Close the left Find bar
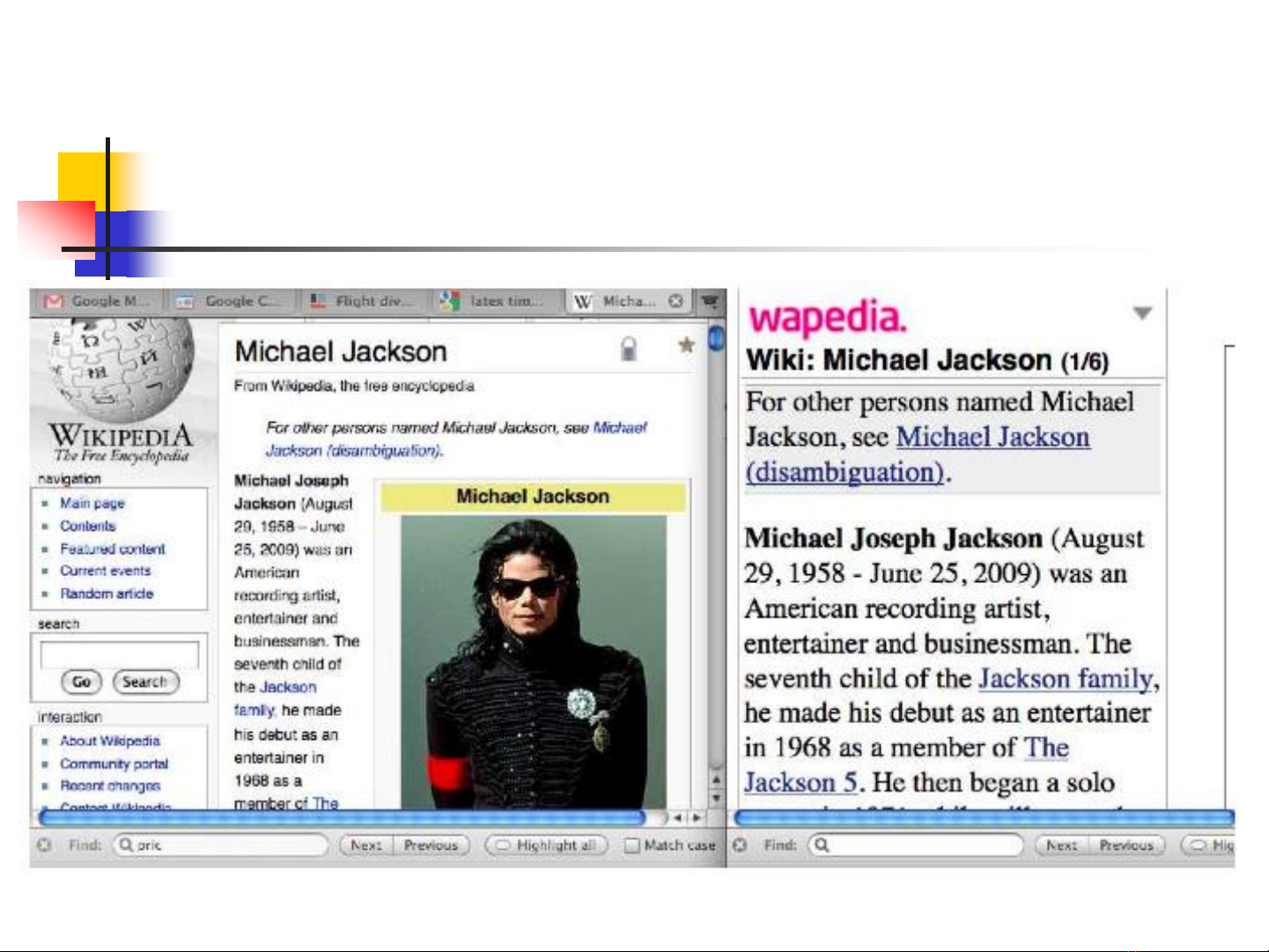The width and height of the screenshot is (1269, 952). click(x=43, y=845)
